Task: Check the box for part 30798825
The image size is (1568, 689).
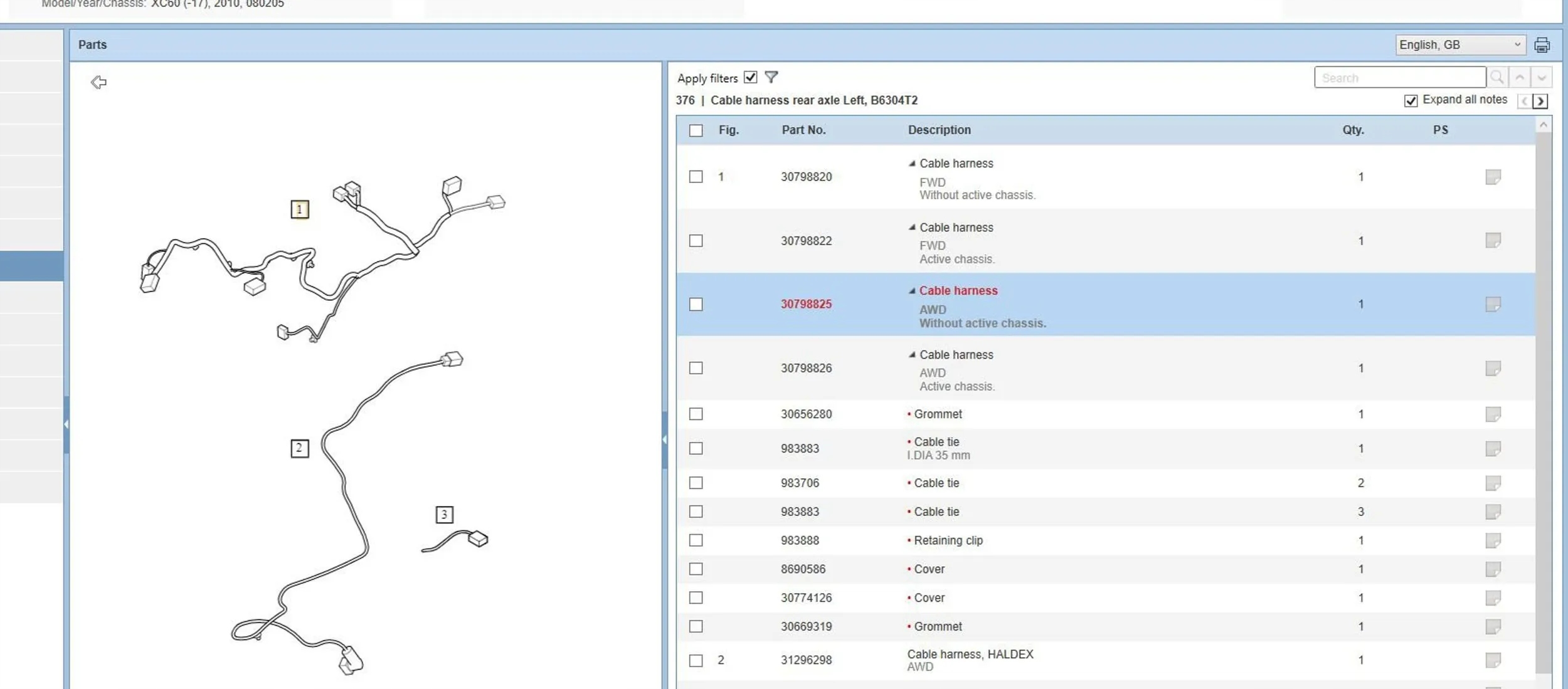Action: [x=696, y=304]
